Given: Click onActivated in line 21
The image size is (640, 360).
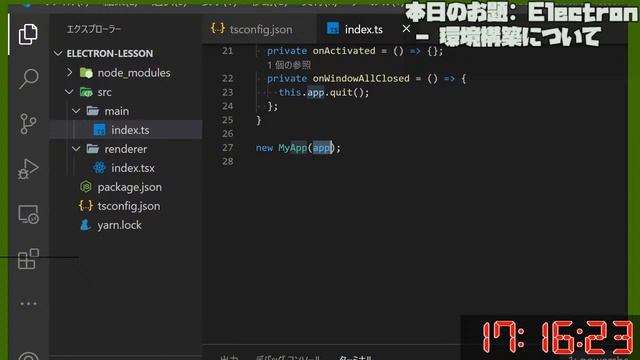Looking at the screenshot, I should (344, 51).
